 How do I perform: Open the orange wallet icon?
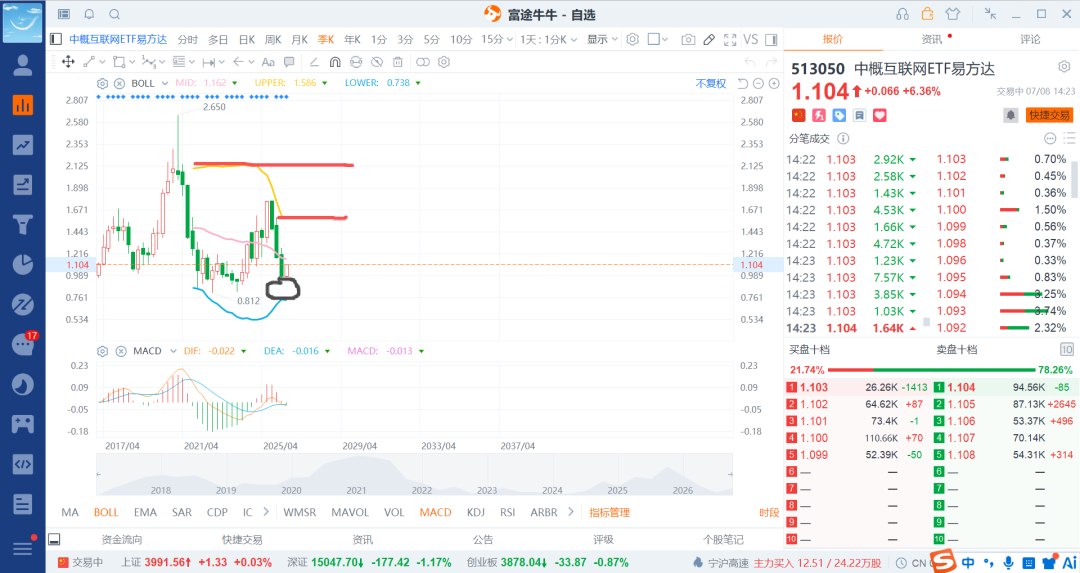[x=928, y=14]
